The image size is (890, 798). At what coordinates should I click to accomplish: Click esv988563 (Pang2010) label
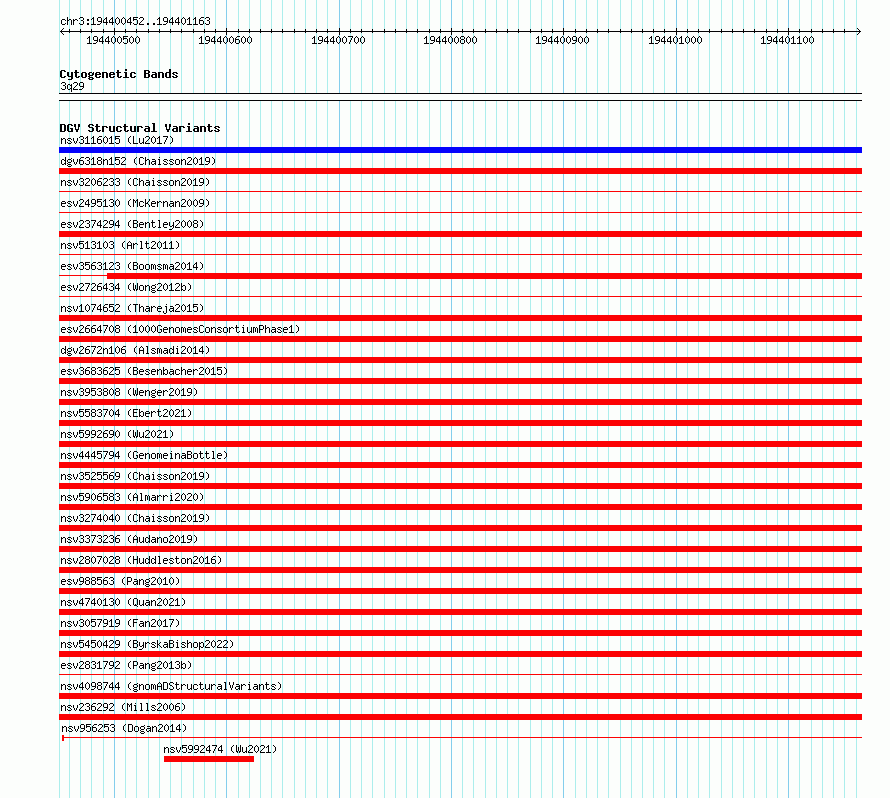coord(120,581)
